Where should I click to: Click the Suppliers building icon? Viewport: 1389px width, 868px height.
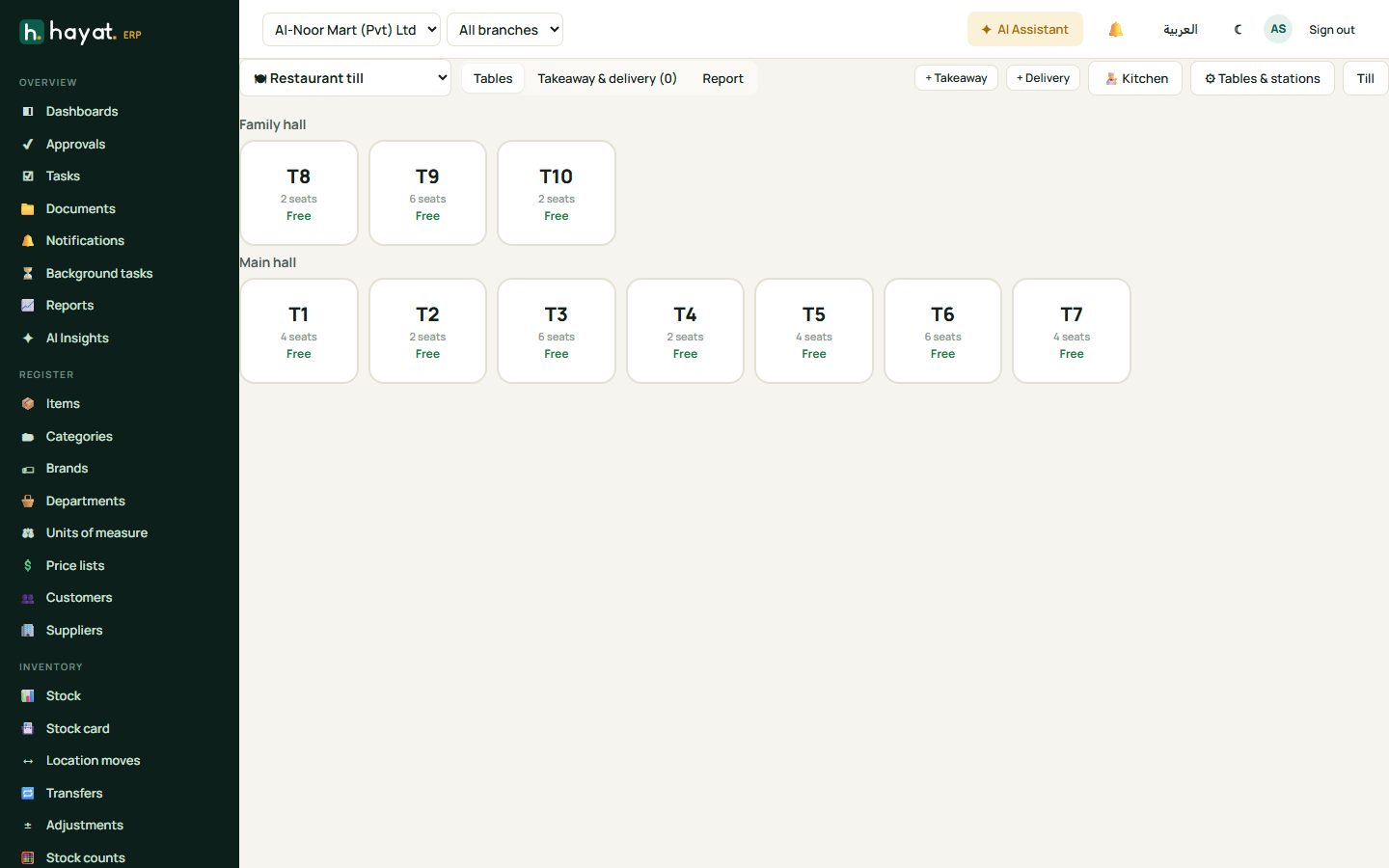pos(28,631)
